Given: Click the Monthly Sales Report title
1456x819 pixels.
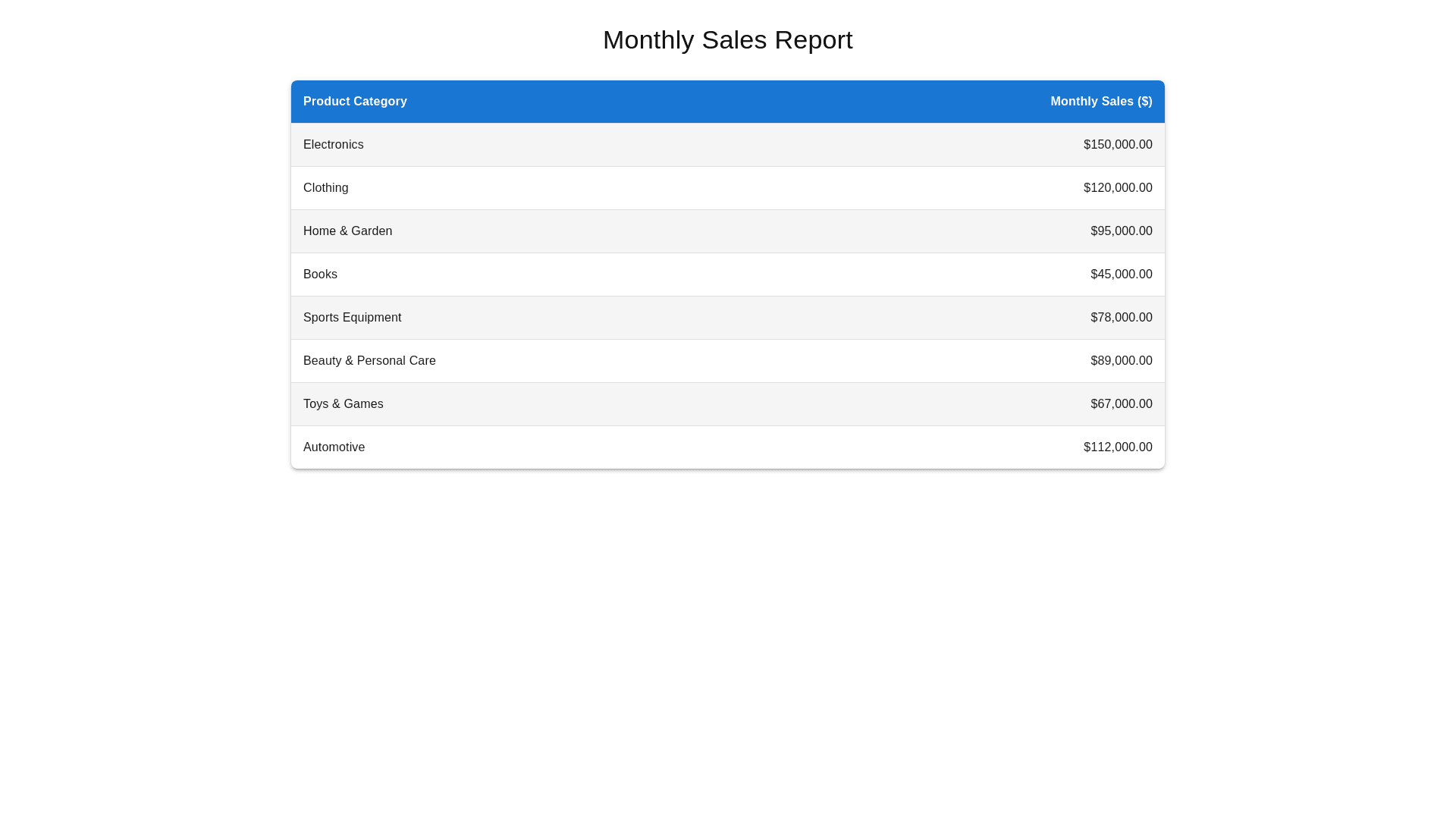Looking at the screenshot, I should (727, 39).
